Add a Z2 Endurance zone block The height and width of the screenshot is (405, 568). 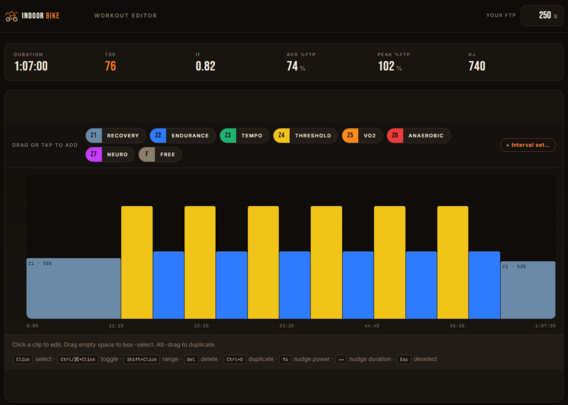pos(183,135)
